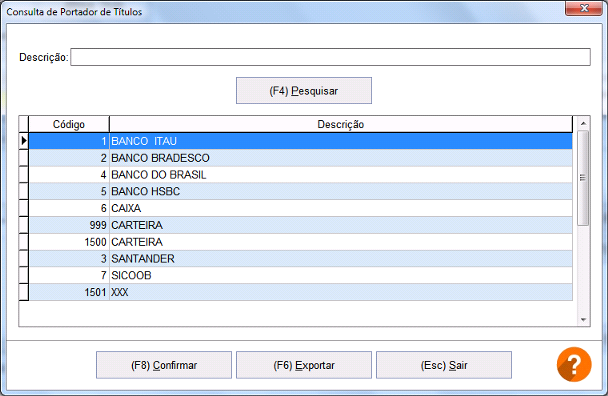This screenshot has width=608, height=396.
Task: Select the BANCO ITAU row
Action: tap(301, 141)
